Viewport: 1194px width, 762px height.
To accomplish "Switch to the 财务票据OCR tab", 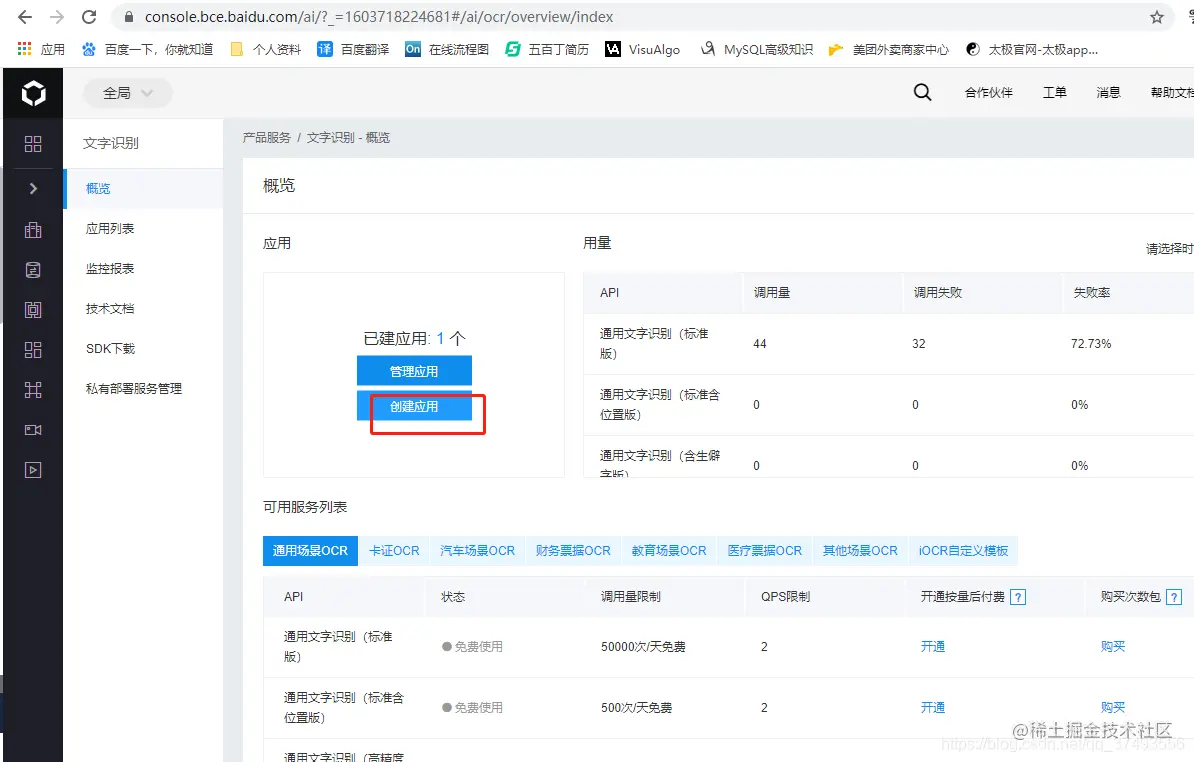I will (x=573, y=550).
